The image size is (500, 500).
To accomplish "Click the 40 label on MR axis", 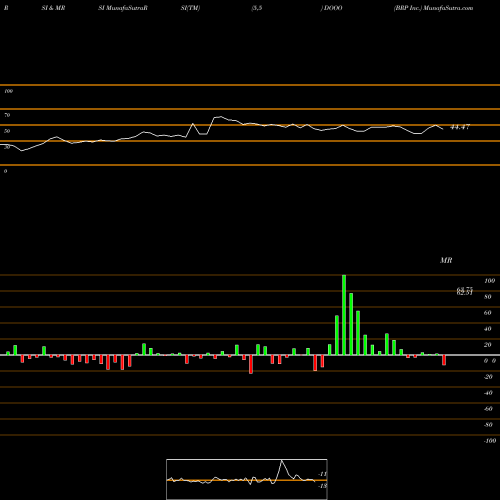I will tap(488, 329).
